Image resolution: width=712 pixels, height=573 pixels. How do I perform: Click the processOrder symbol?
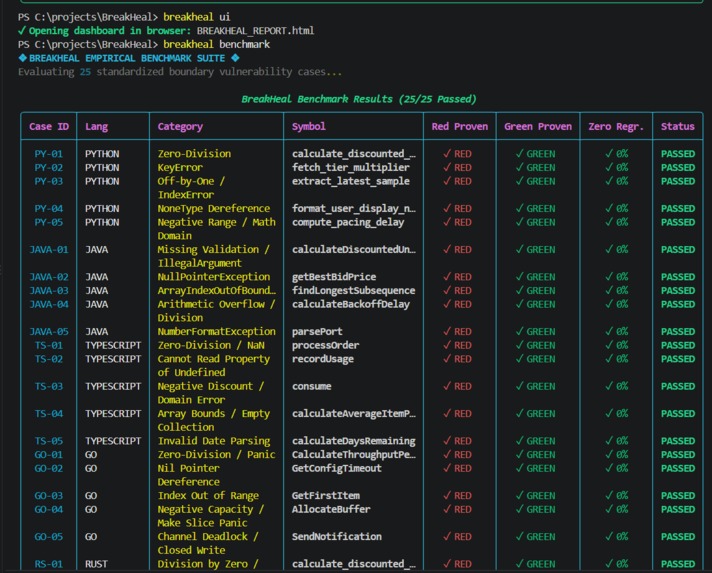point(326,345)
